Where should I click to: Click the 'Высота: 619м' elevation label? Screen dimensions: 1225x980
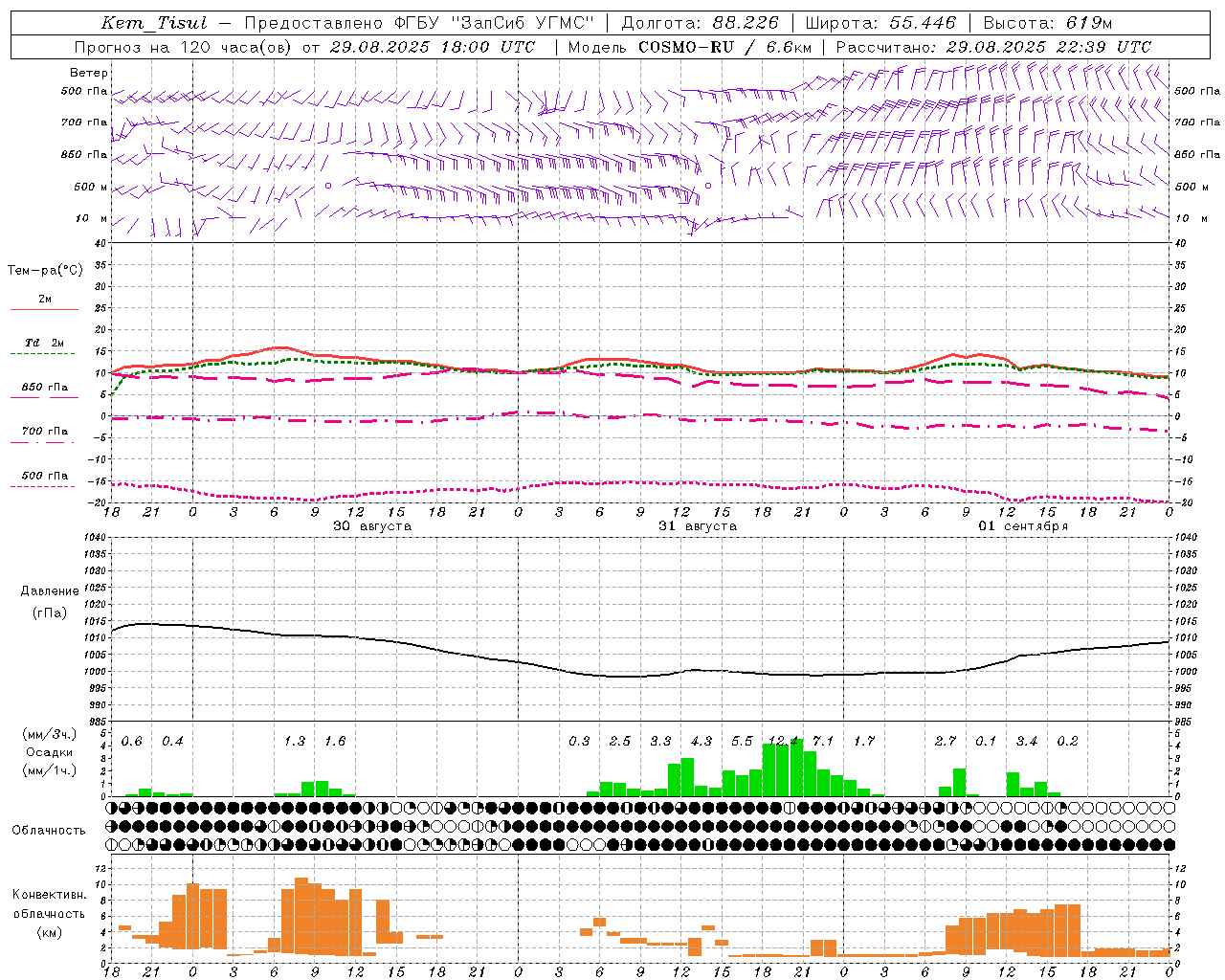pos(1048,23)
